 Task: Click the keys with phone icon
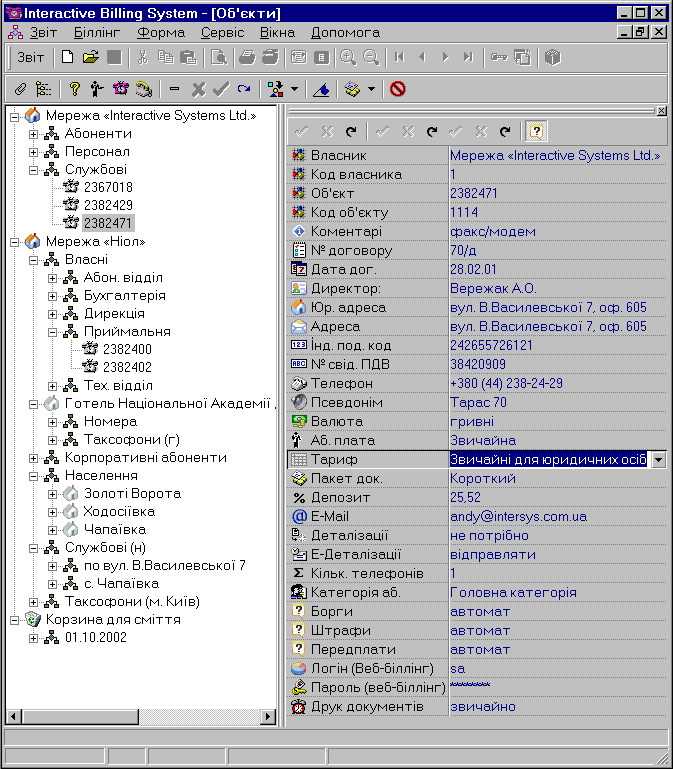144,89
